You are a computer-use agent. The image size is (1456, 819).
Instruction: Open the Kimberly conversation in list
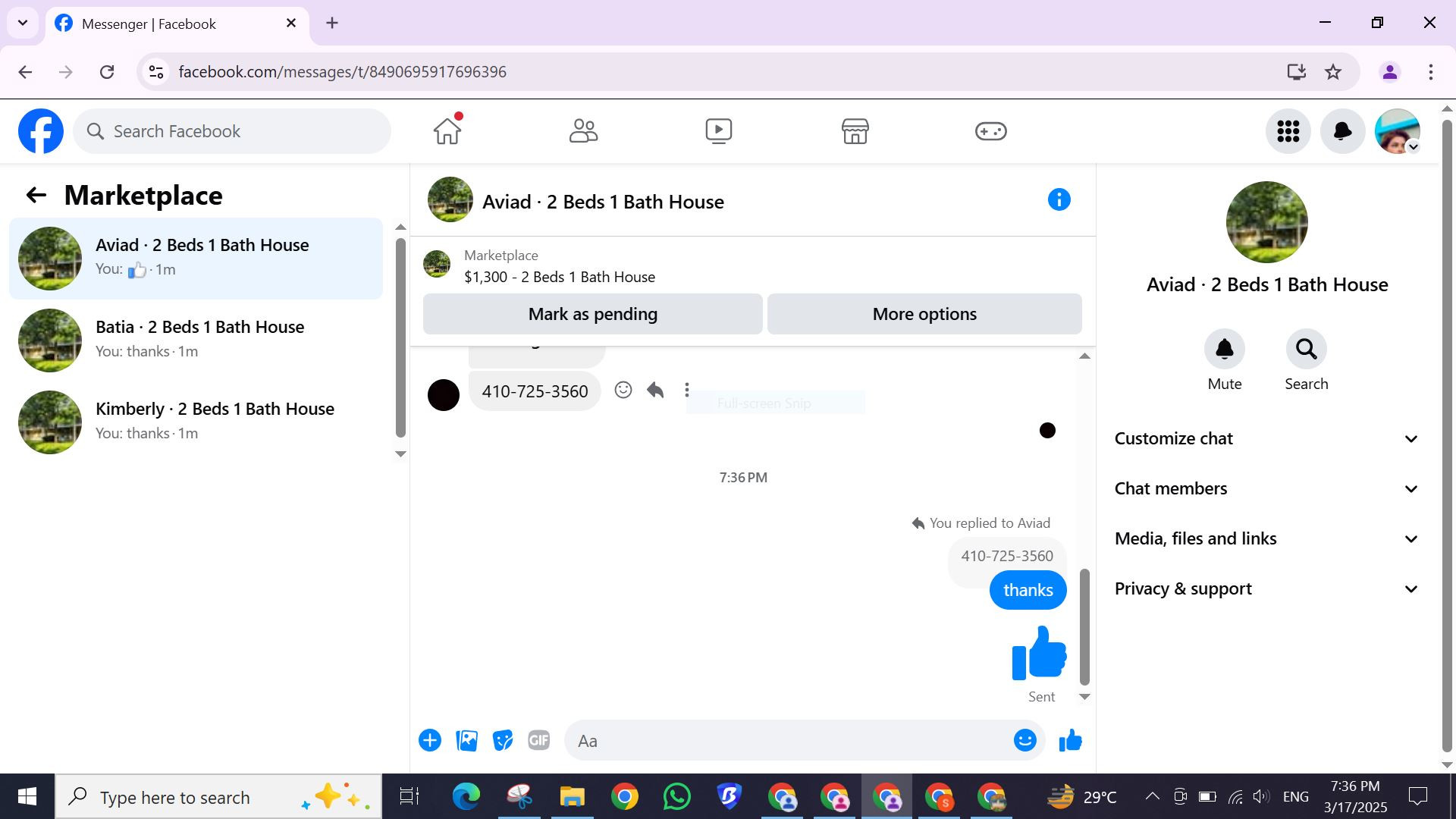196,422
